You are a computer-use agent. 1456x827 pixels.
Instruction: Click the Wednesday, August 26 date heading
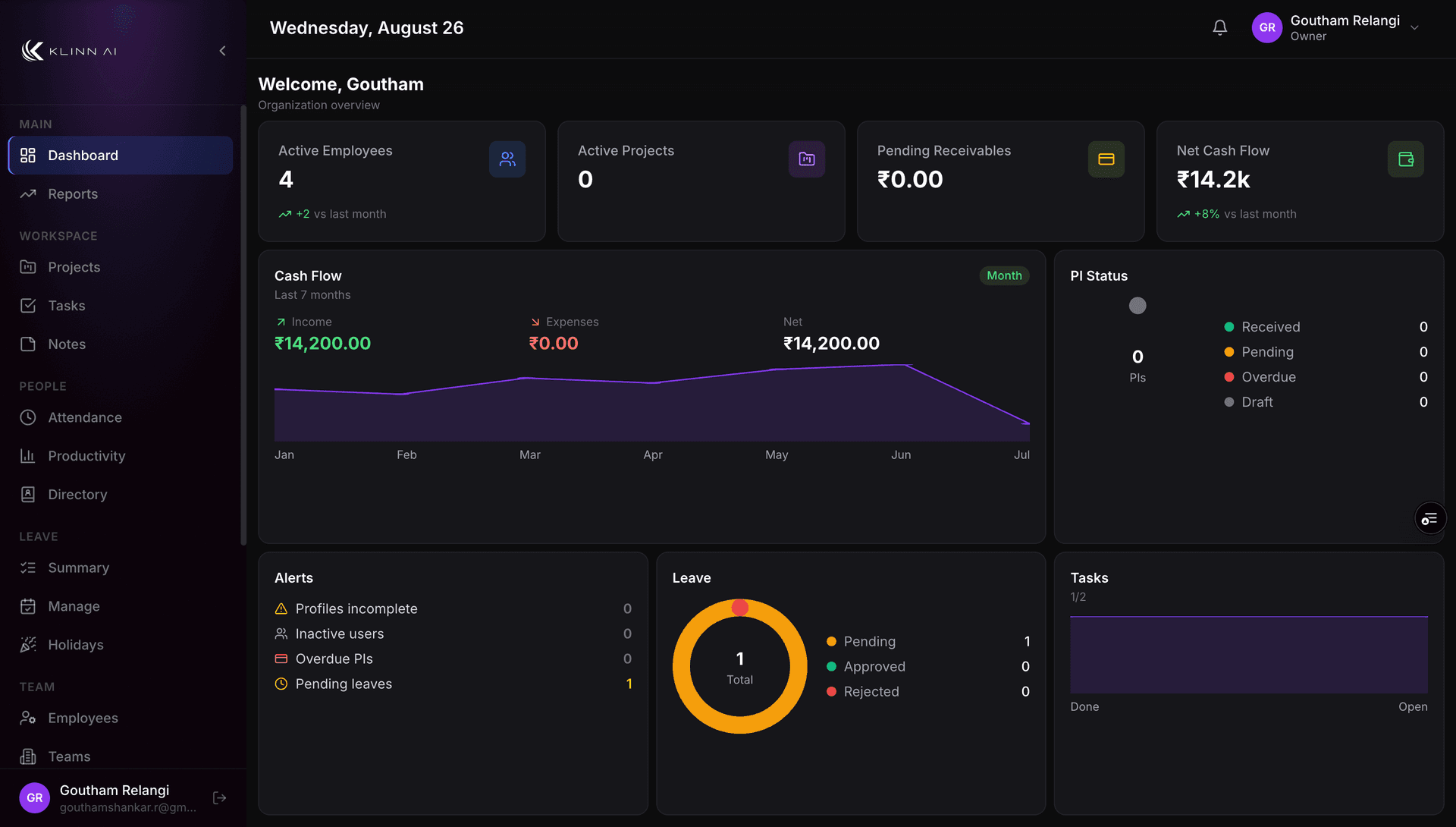tap(367, 28)
